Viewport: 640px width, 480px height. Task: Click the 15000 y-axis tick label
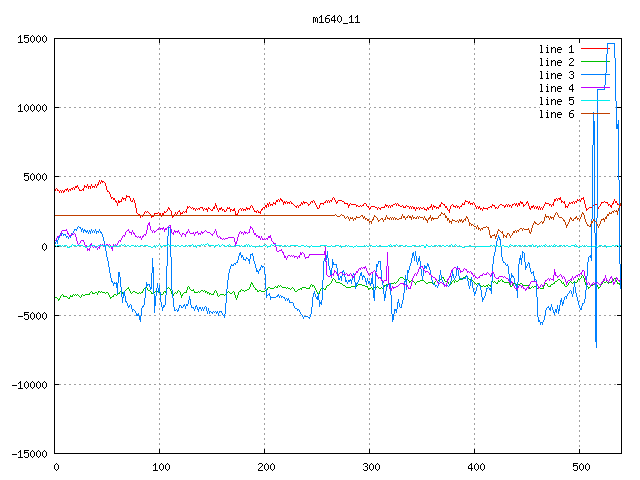click(x=32, y=39)
